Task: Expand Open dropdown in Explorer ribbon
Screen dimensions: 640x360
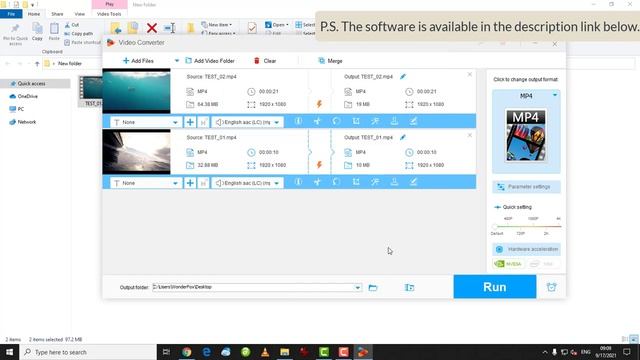Action: tap(277, 25)
